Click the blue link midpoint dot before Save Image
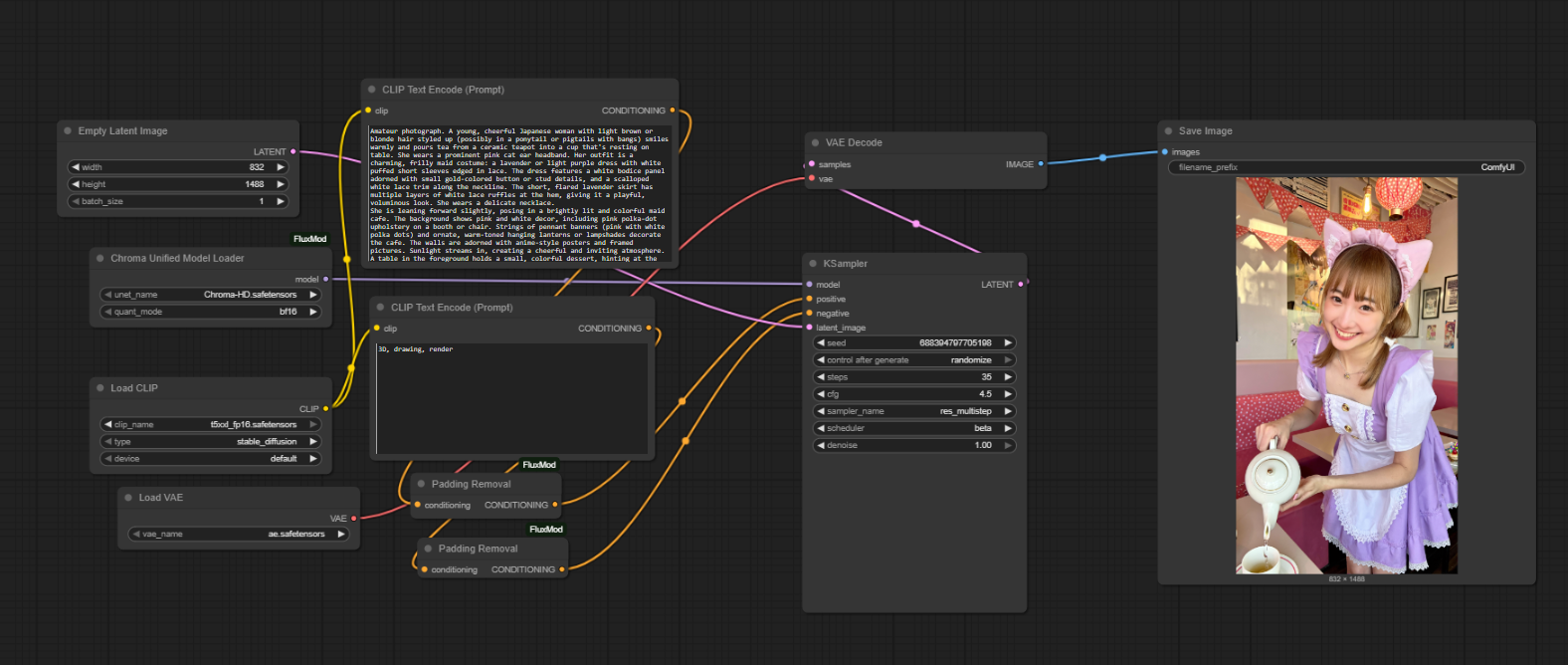Image resolution: width=1568 pixels, height=665 pixels. 1102,157
